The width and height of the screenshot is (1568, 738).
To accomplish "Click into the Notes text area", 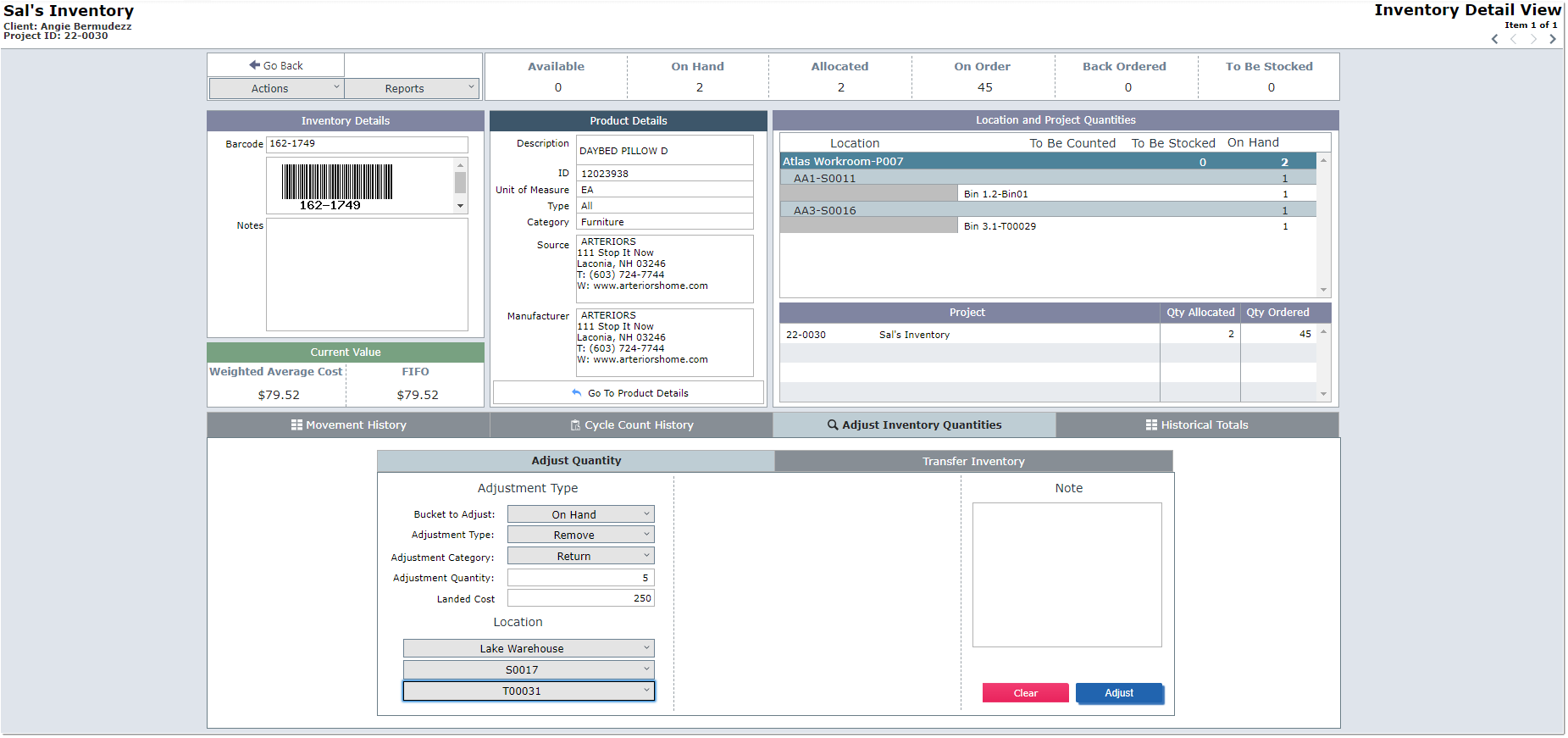I will tap(367, 275).
